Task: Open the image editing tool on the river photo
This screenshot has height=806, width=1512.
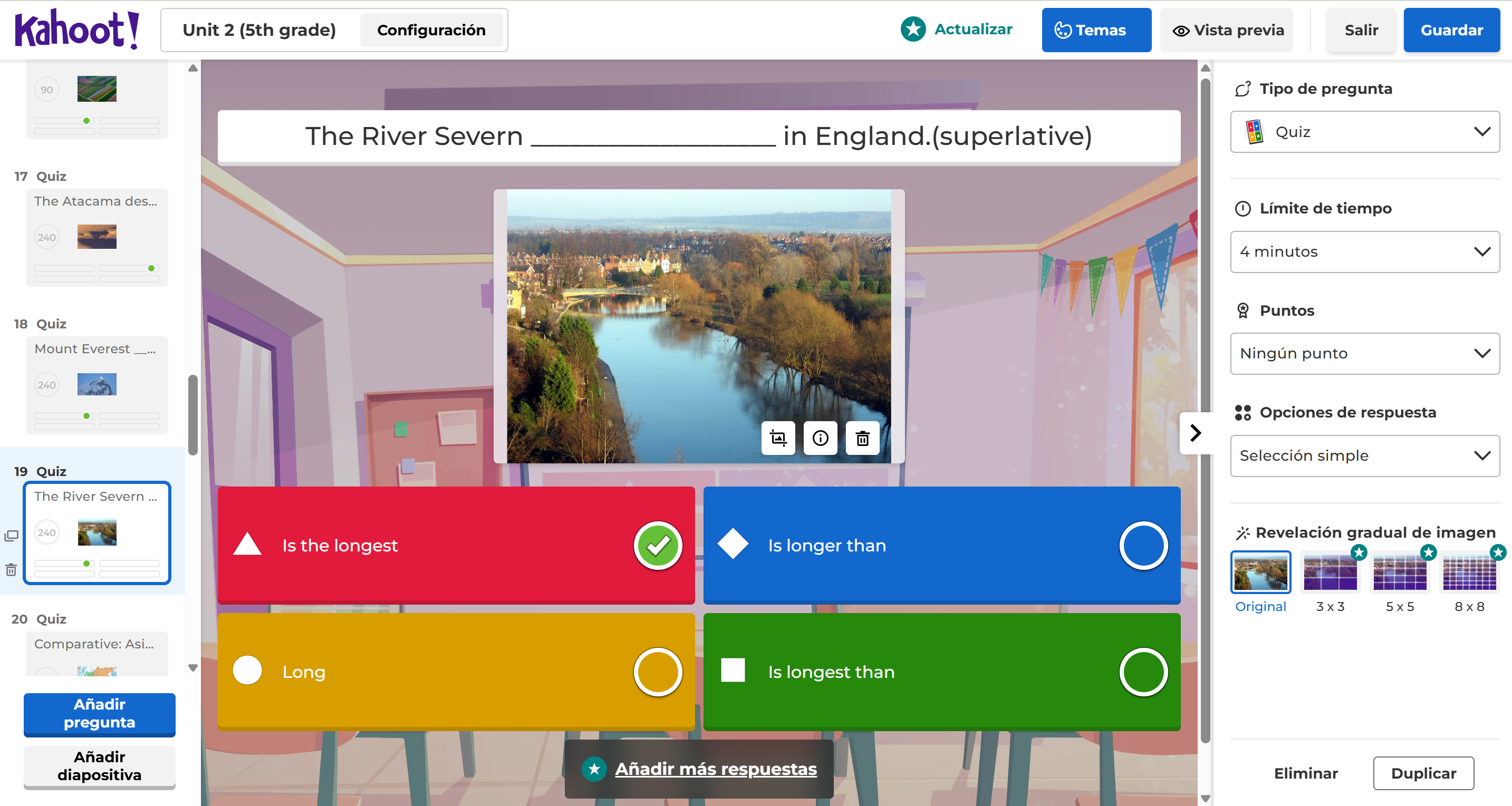Action: click(778, 438)
